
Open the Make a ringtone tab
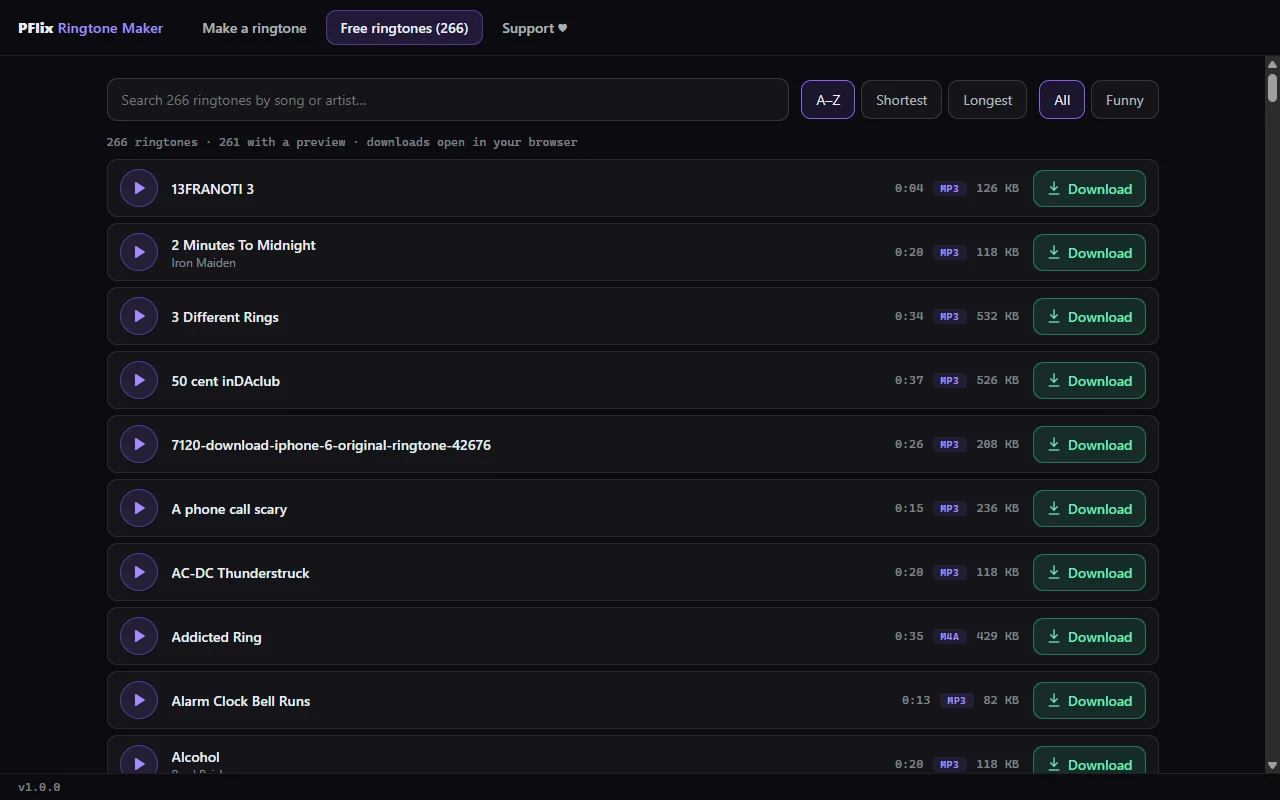(x=254, y=28)
